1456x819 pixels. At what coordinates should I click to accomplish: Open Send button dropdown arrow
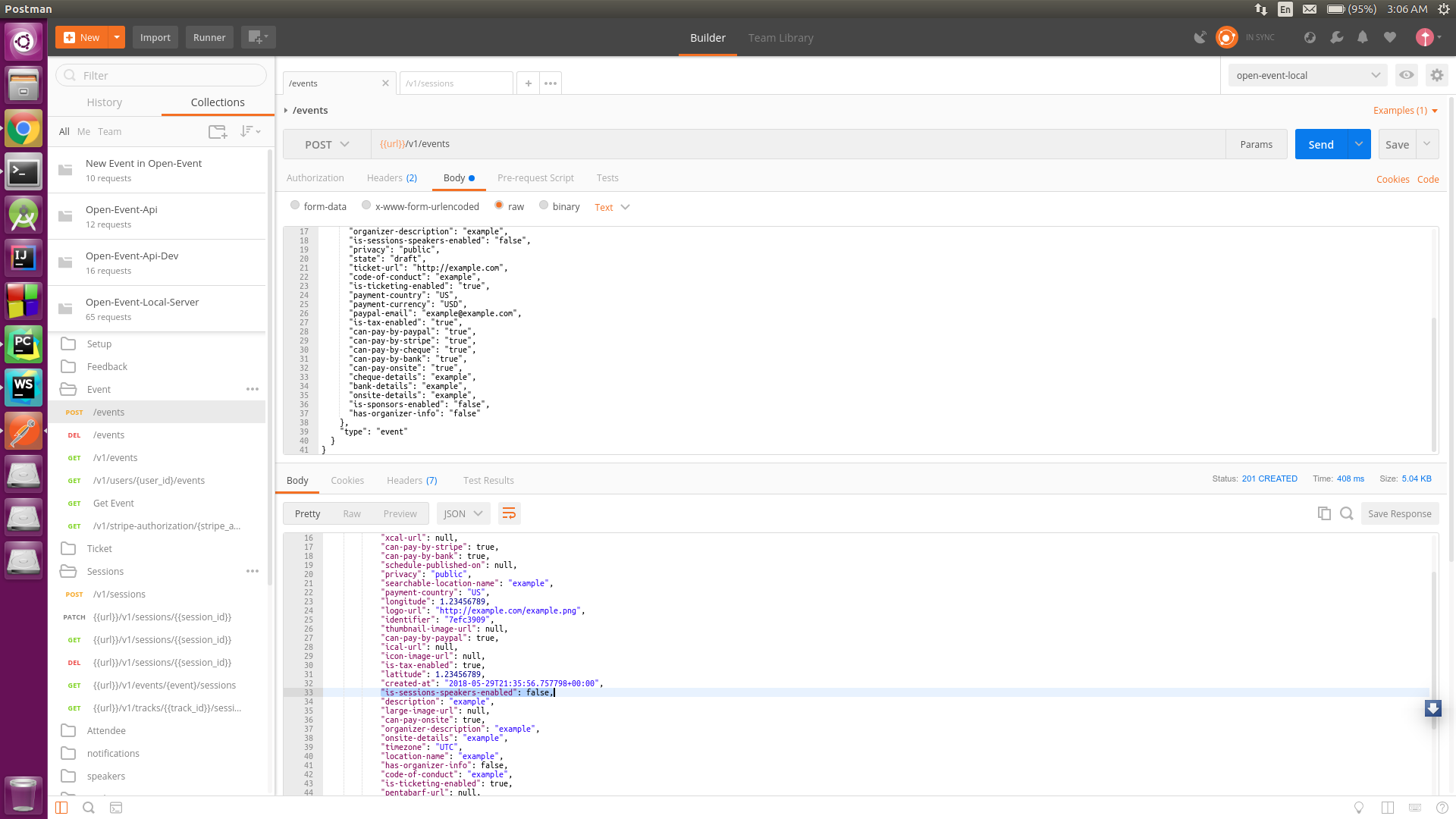[x=1359, y=144]
